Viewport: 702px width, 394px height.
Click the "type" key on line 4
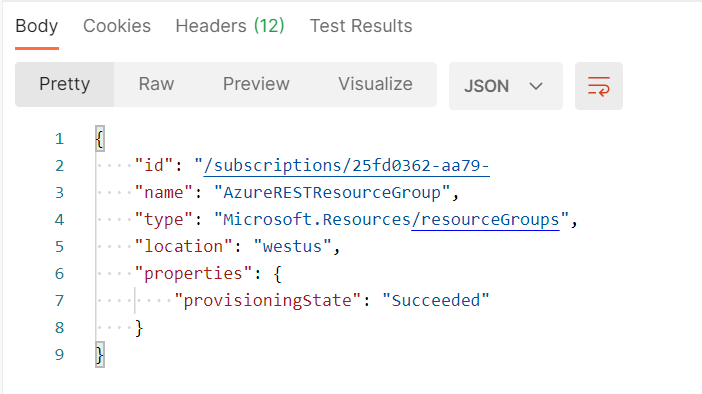[x=164, y=220]
